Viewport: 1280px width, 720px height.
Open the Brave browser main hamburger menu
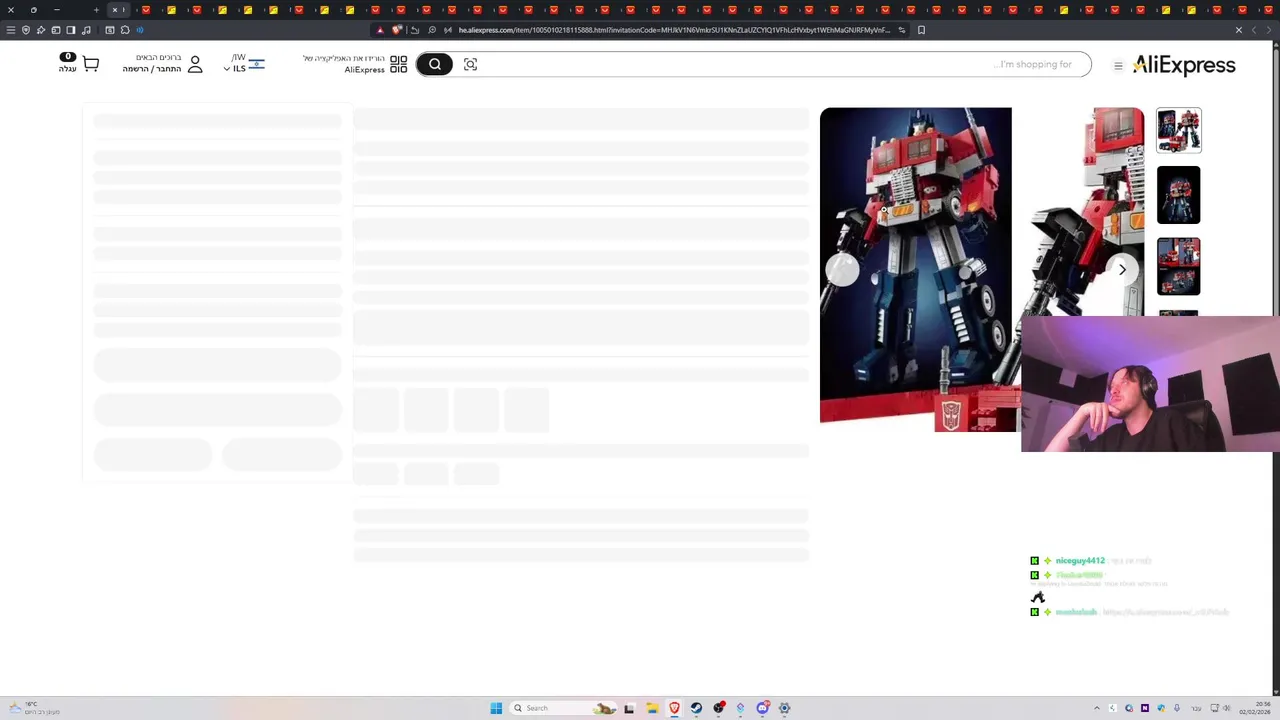coord(11,30)
